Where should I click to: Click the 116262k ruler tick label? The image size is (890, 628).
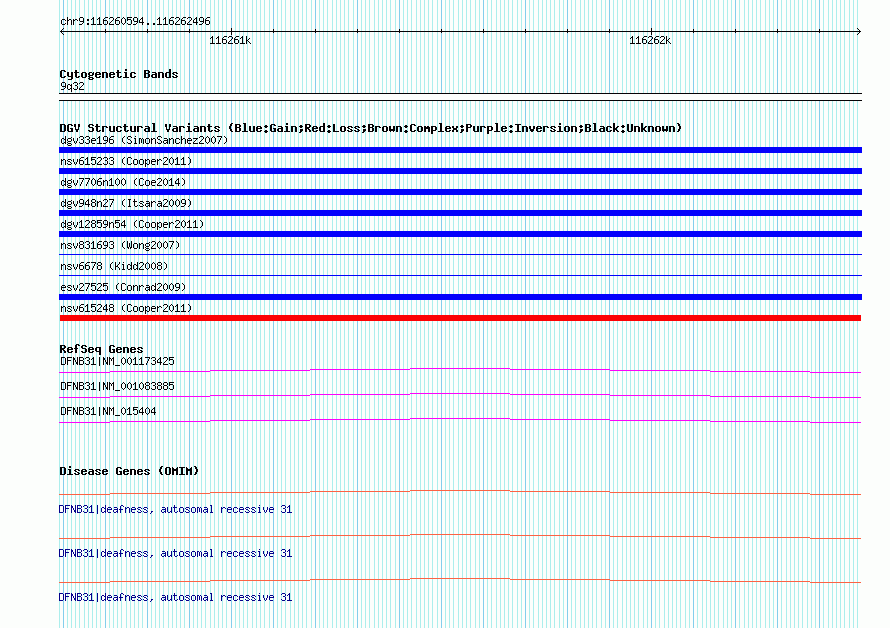pos(650,40)
